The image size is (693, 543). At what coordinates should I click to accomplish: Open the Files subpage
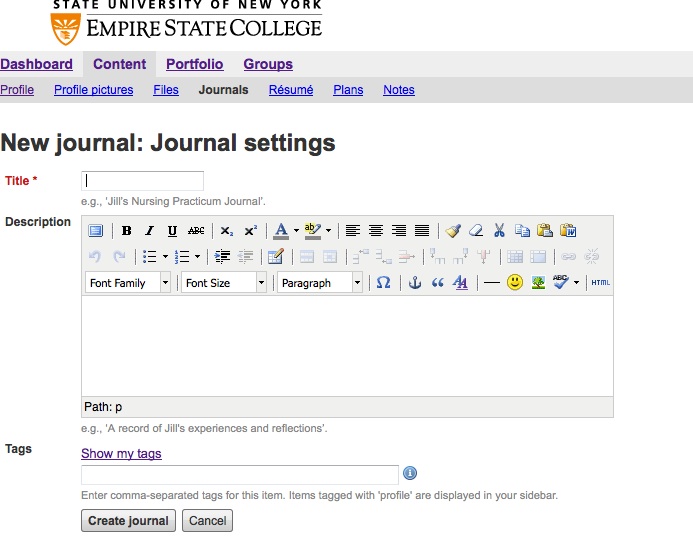tap(166, 90)
